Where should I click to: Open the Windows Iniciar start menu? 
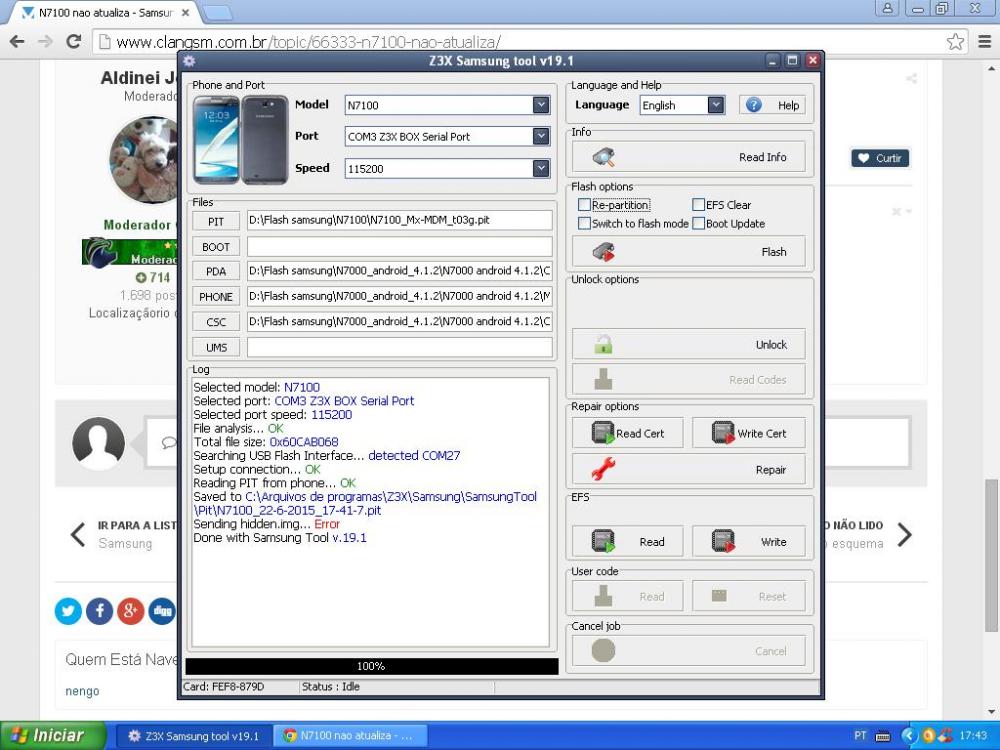[53, 736]
